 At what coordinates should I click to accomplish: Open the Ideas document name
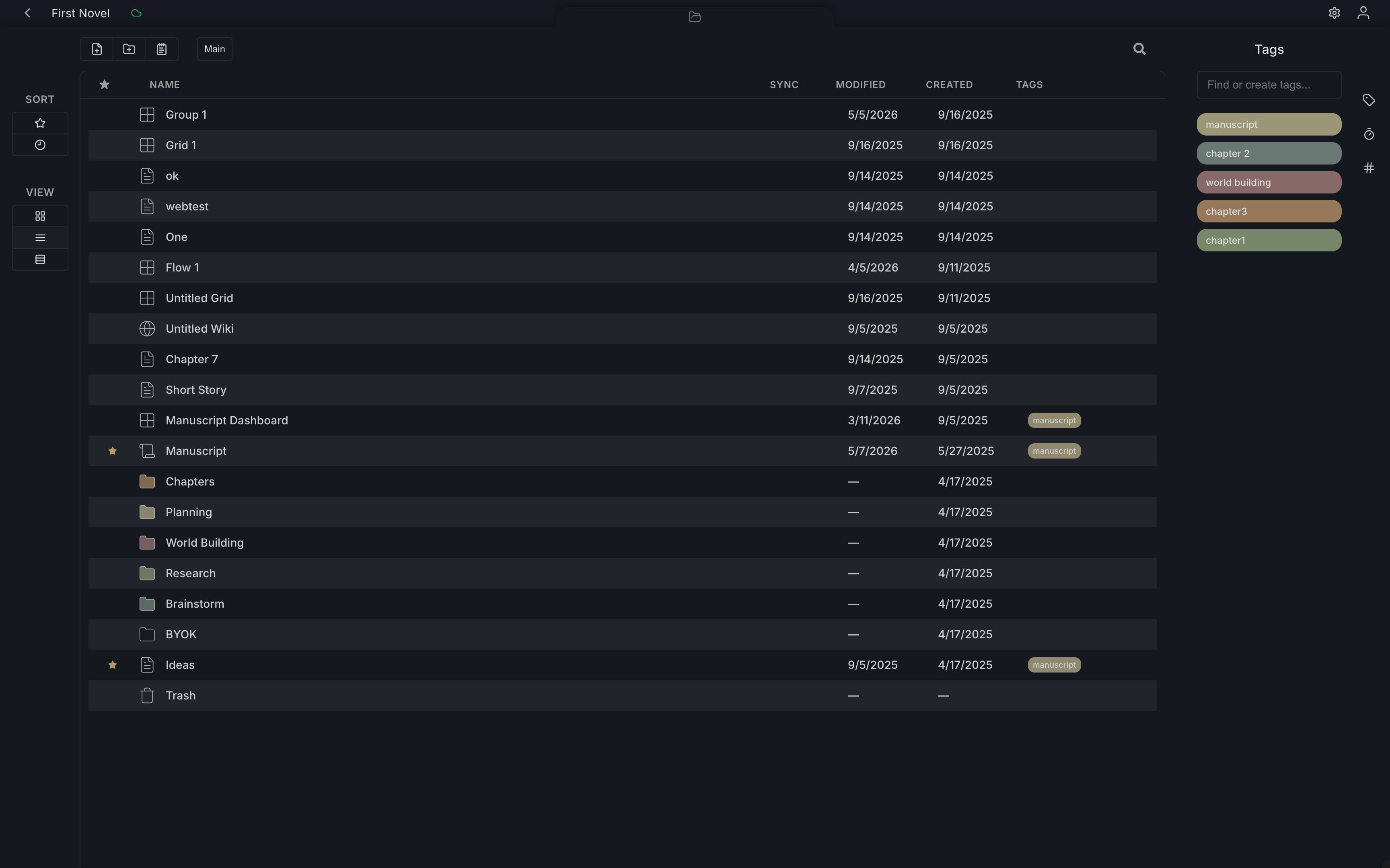point(180,665)
